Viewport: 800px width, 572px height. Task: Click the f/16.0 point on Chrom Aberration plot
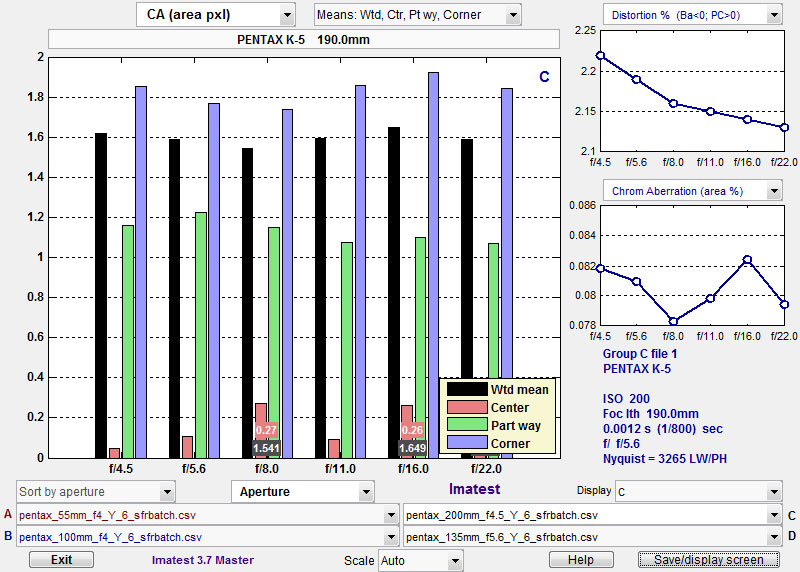747,260
